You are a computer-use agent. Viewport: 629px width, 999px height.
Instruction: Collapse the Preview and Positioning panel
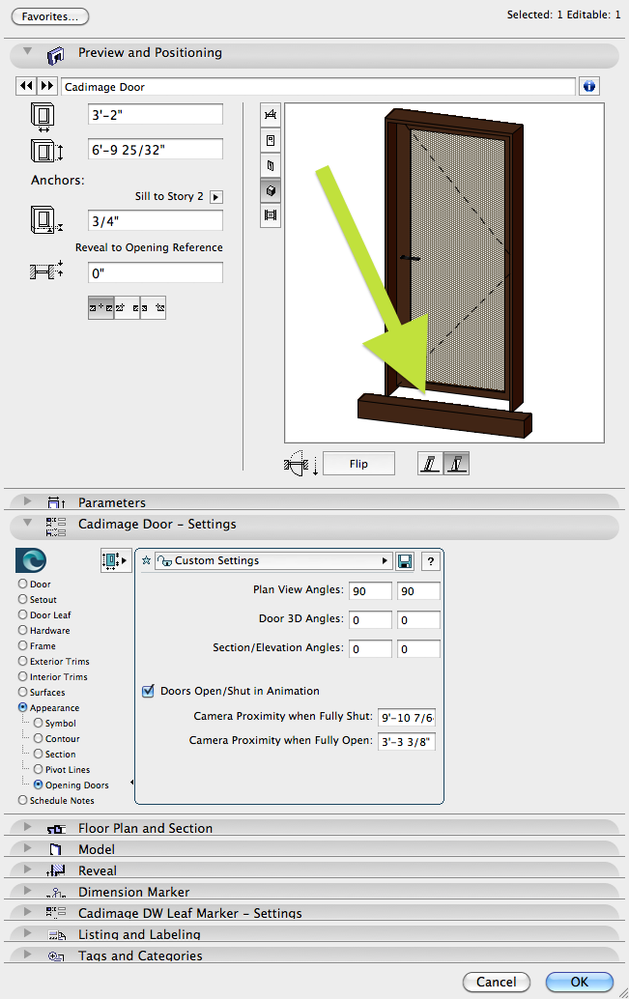(27, 52)
